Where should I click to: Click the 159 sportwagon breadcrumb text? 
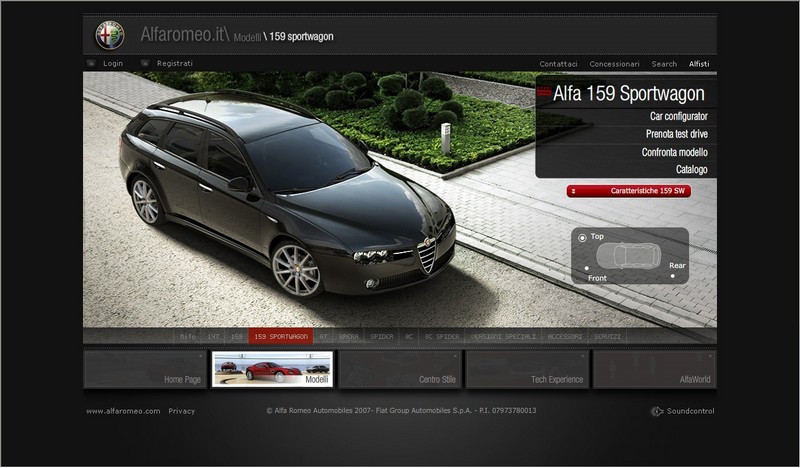pyautogui.click(x=301, y=37)
